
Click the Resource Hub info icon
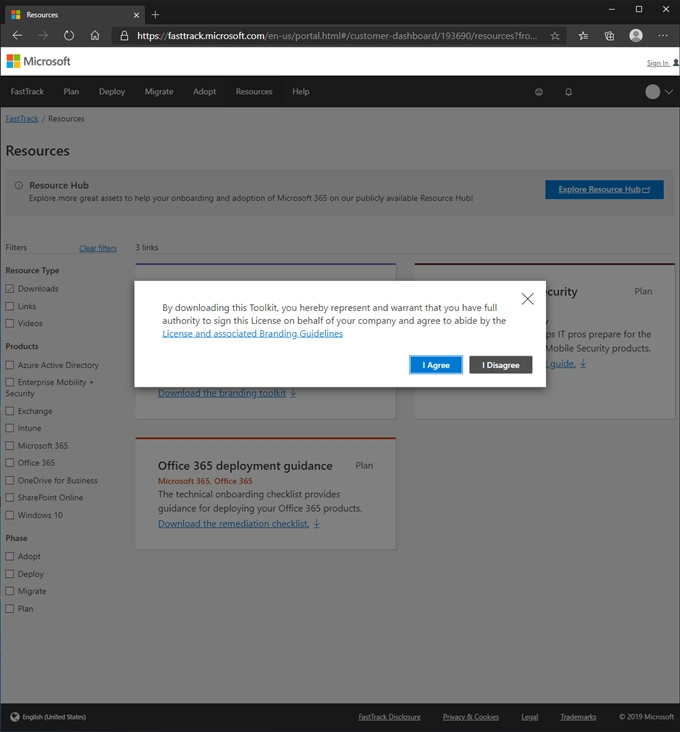pos(19,185)
